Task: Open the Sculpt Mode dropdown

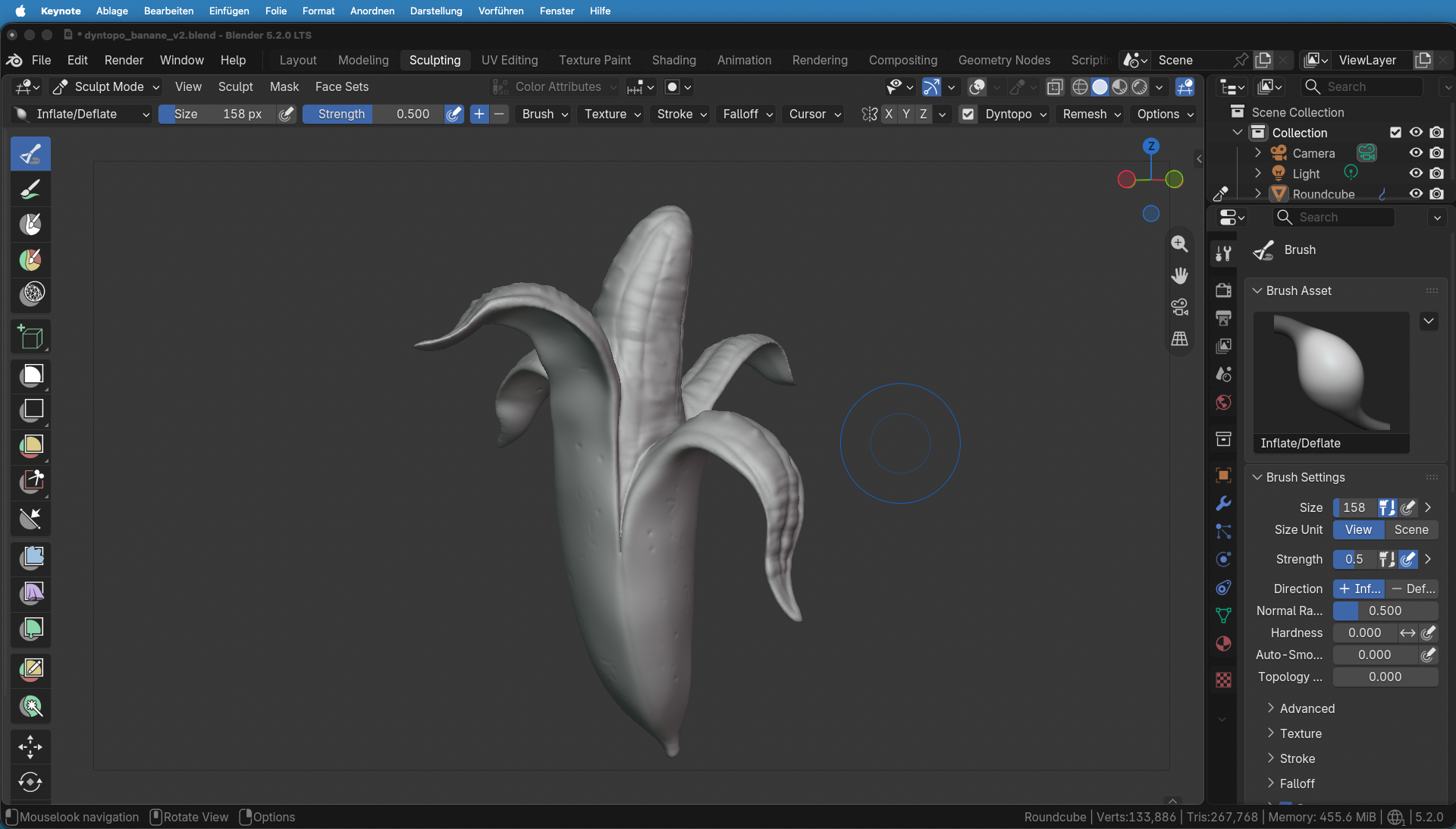Action: click(x=106, y=86)
